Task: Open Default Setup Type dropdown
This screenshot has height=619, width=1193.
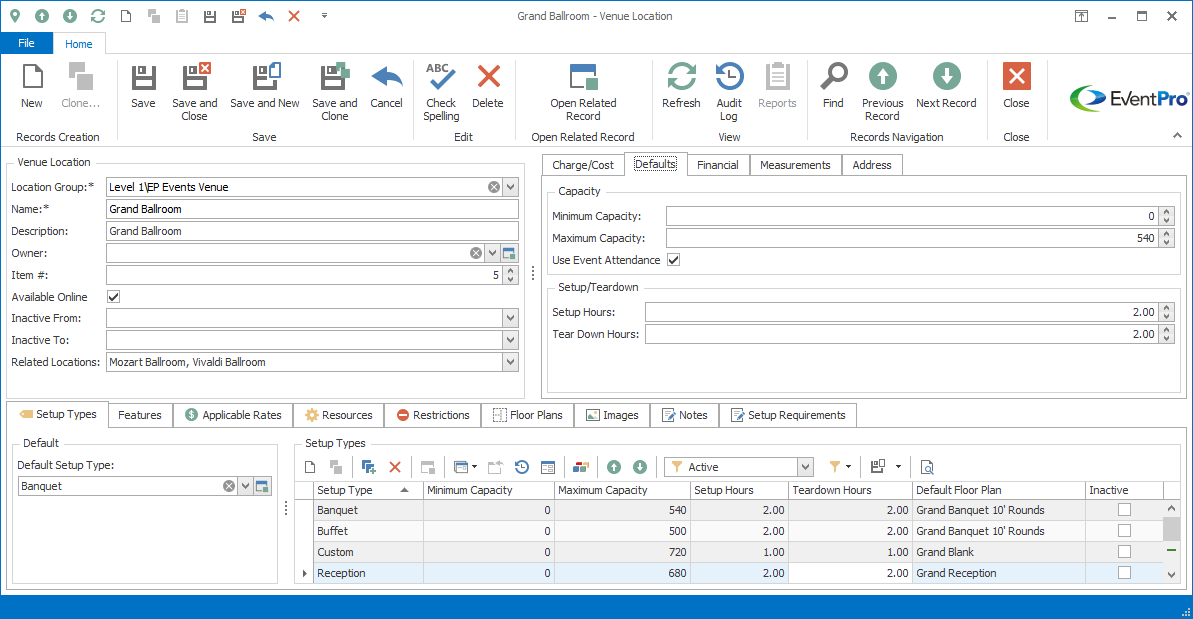Action: point(245,486)
